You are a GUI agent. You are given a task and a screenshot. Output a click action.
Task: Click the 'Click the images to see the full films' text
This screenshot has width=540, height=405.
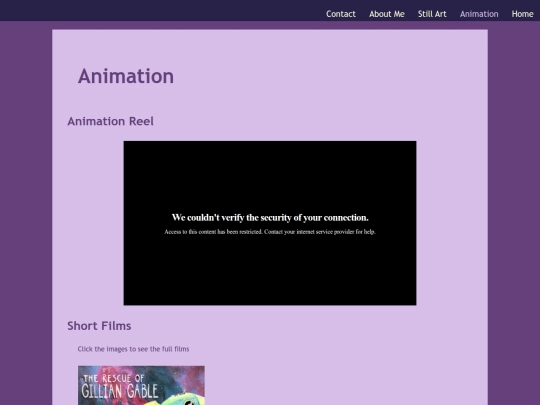click(133, 349)
